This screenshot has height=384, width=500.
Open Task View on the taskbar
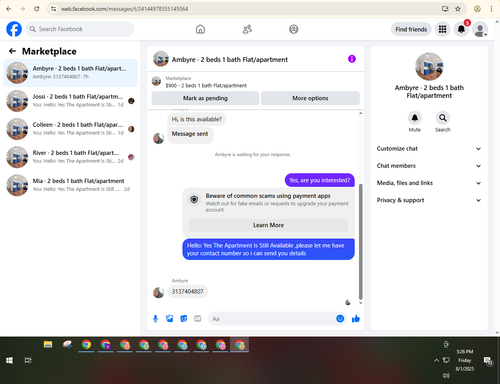pos(28,360)
